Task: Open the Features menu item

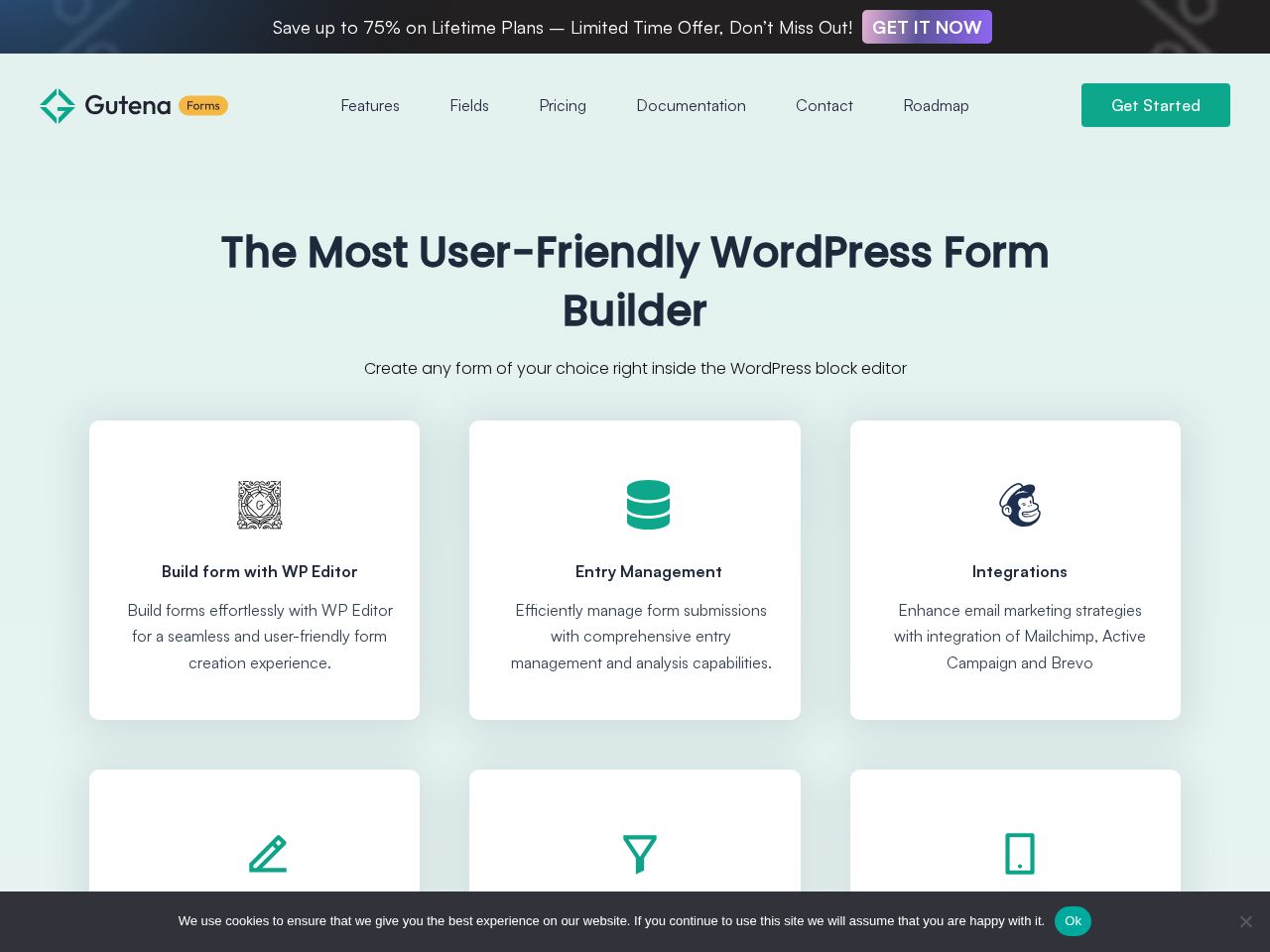Action: click(370, 105)
